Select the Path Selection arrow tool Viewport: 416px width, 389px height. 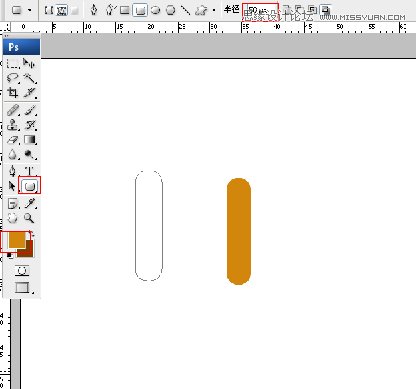(12, 186)
